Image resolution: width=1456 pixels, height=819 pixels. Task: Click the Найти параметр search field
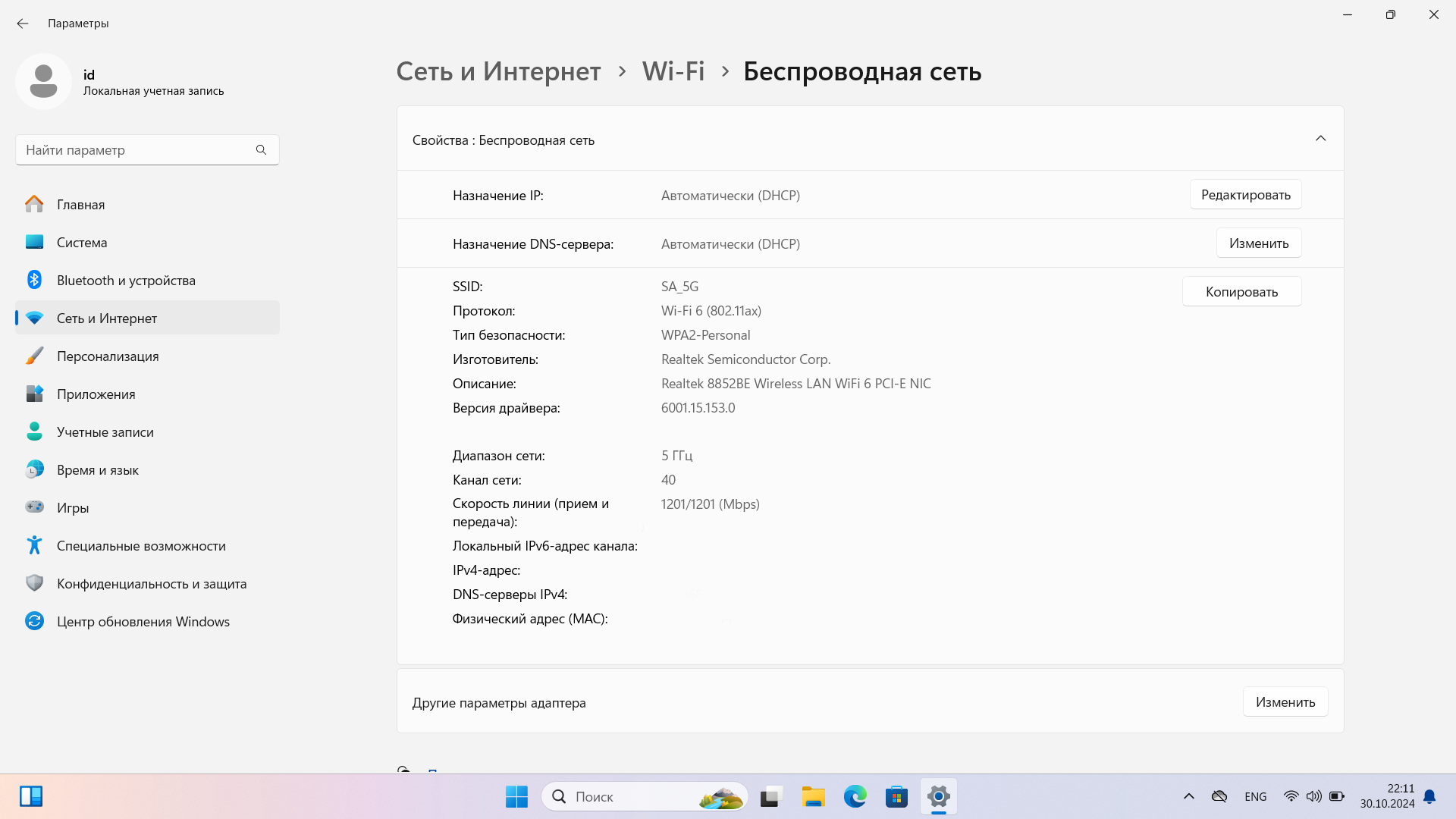click(x=136, y=150)
